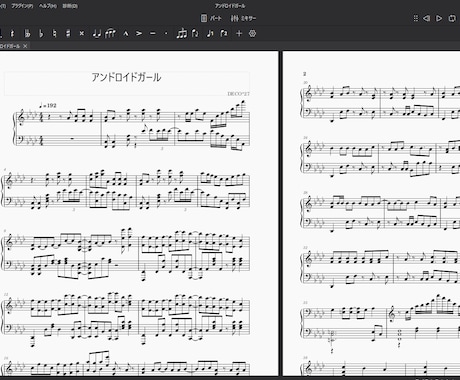
Task: Toggle the double flat accidental
Action: [x=27, y=33]
